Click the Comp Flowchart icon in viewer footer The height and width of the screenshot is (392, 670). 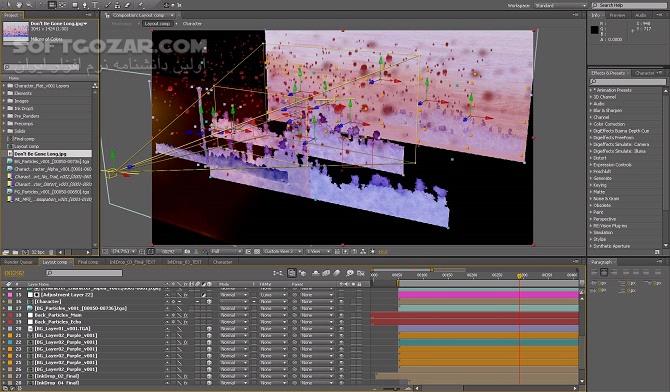point(363,251)
